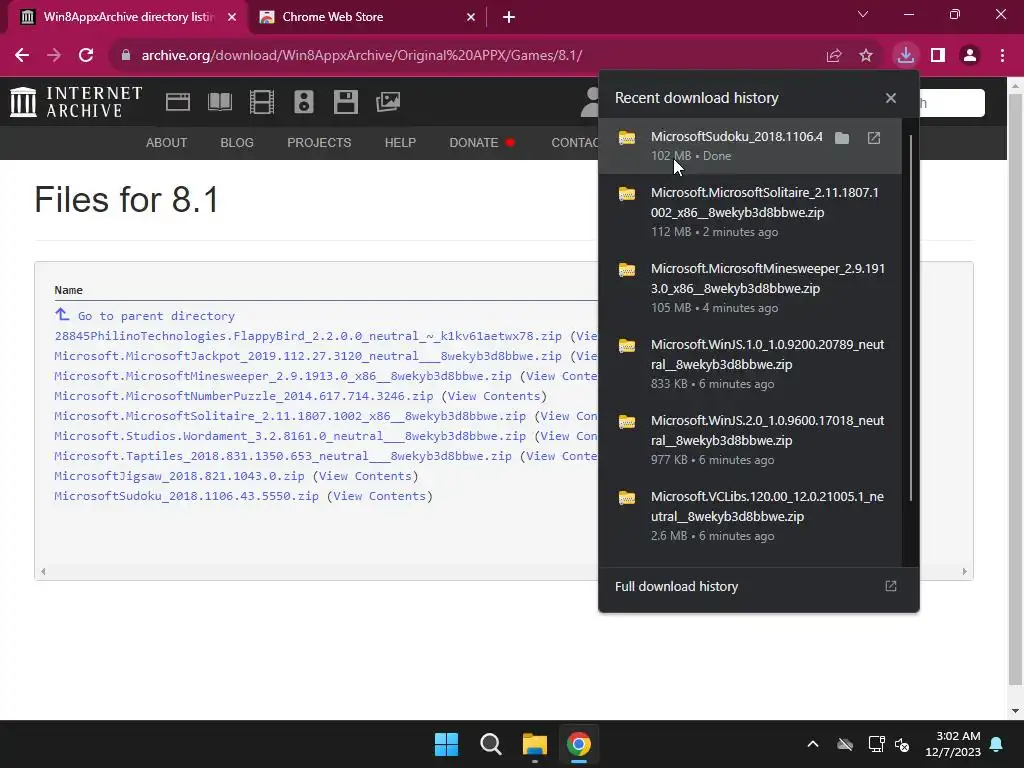Open the Texts book icon
The height and width of the screenshot is (768, 1024).
(x=219, y=102)
